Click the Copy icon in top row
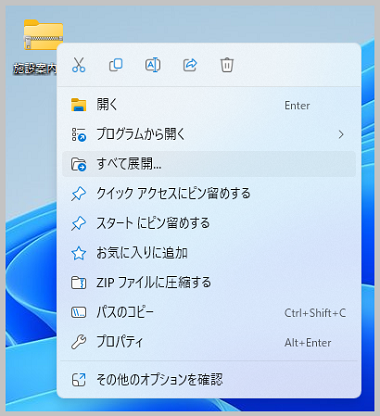This screenshot has height=416, width=380. click(x=116, y=65)
